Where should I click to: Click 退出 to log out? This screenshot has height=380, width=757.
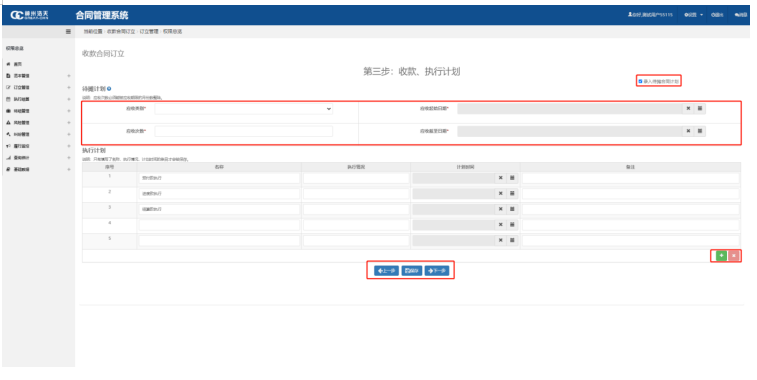[717, 15]
